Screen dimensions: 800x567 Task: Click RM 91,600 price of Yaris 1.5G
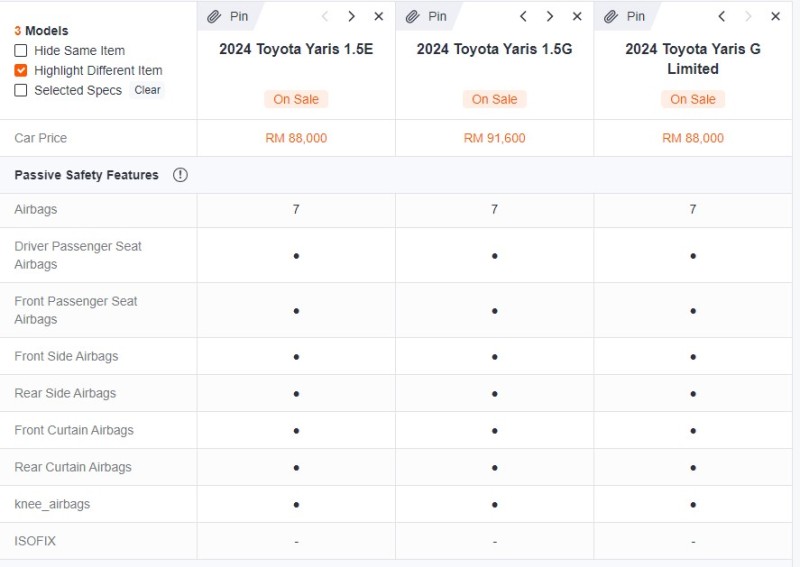pyautogui.click(x=494, y=138)
